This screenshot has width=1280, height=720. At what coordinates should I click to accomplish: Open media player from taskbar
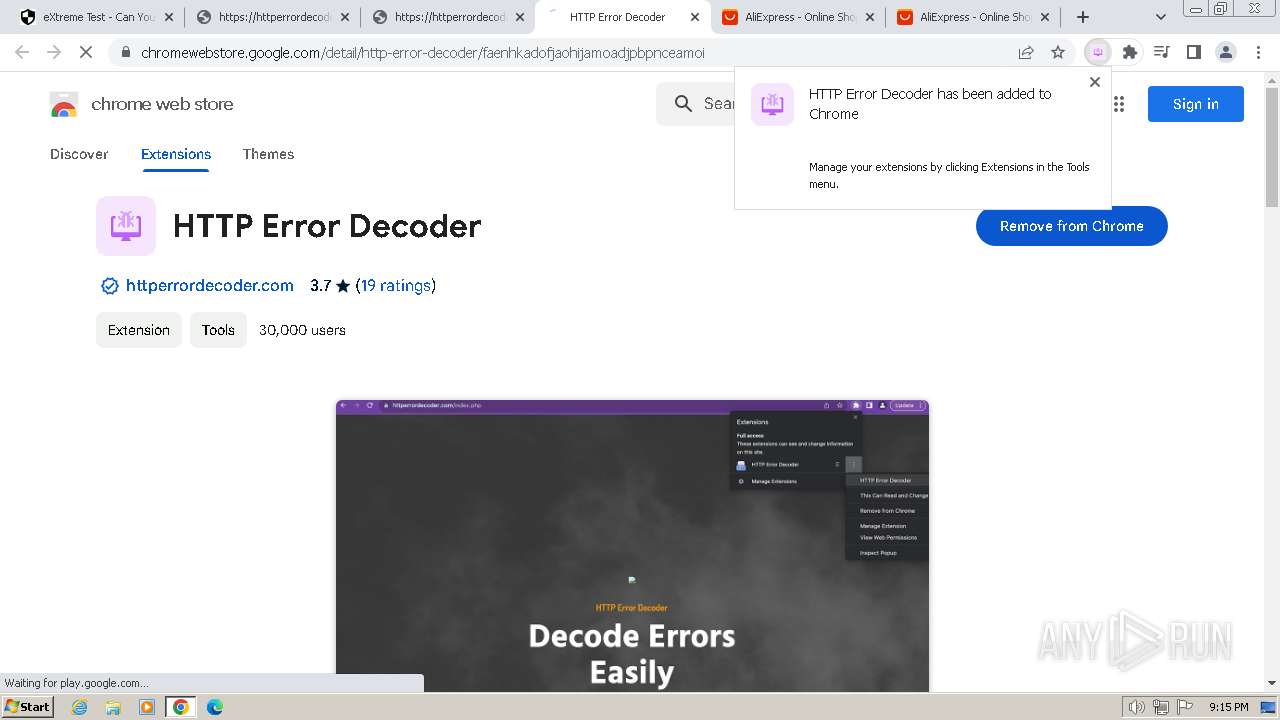pyautogui.click(x=147, y=707)
